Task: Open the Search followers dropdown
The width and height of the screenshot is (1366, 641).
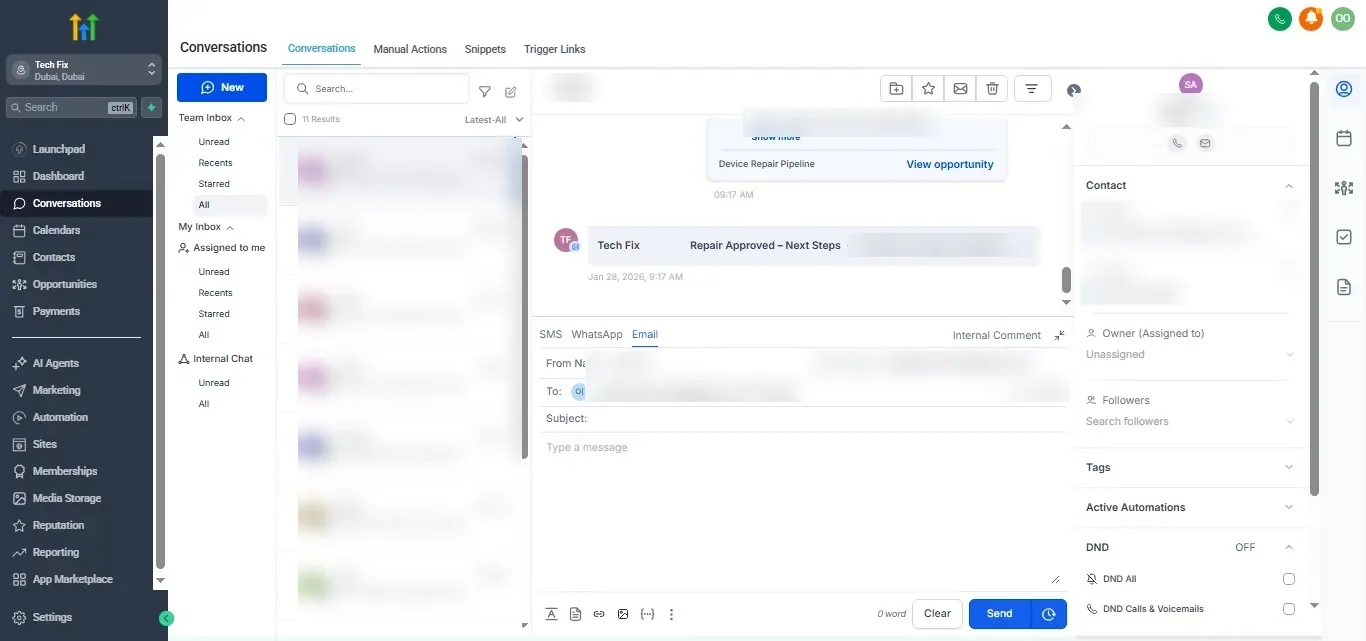Action: point(1190,422)
